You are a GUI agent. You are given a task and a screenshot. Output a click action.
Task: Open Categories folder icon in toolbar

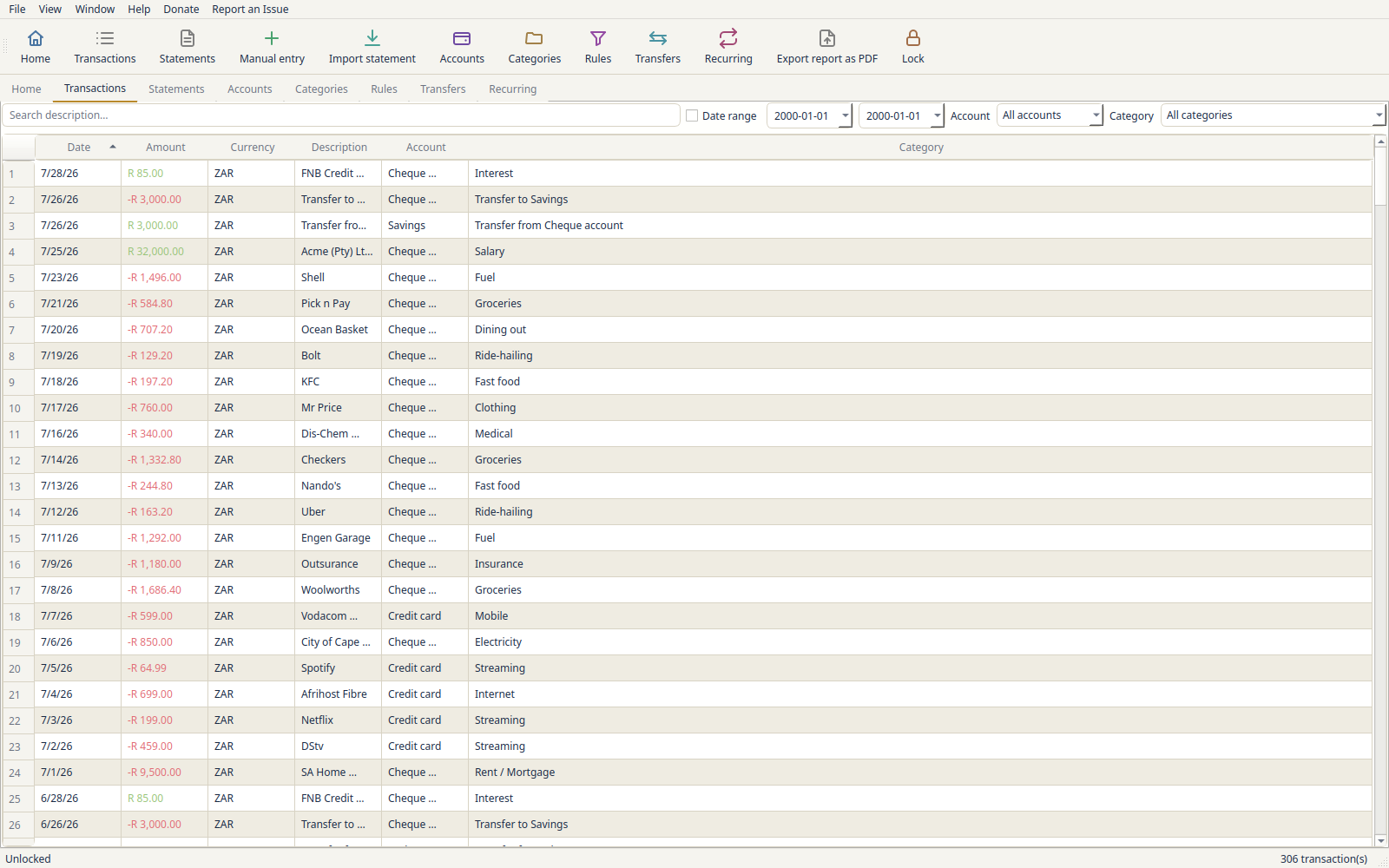click(x=535, y=38)
